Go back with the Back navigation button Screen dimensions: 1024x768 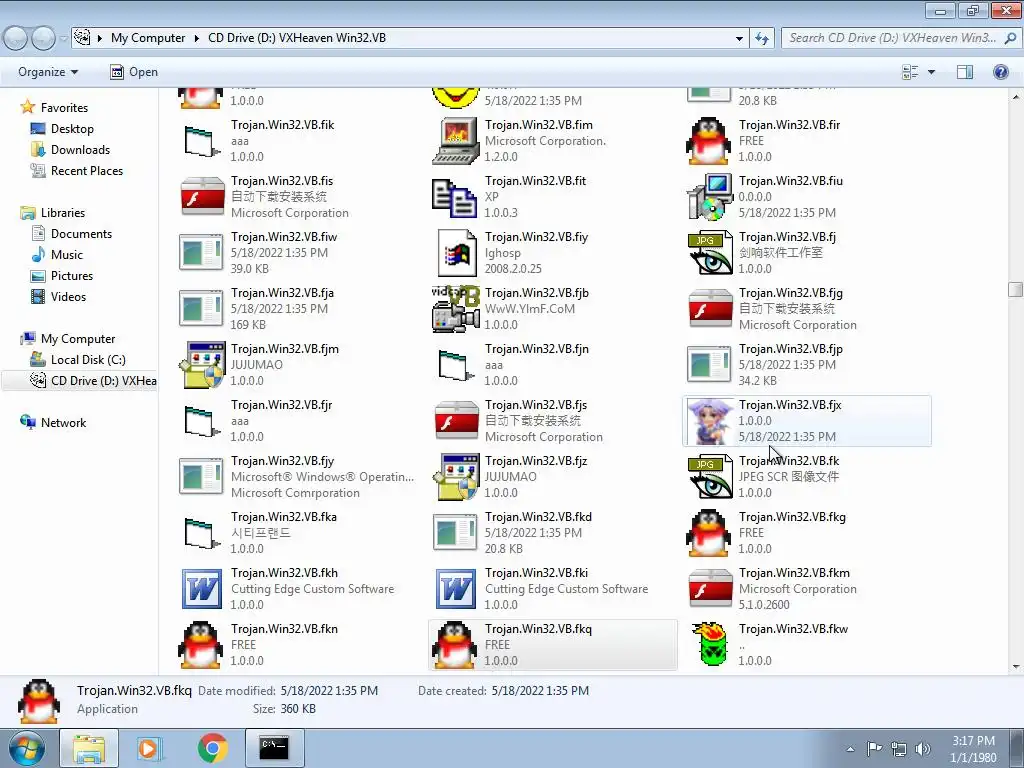pos(16,39)
